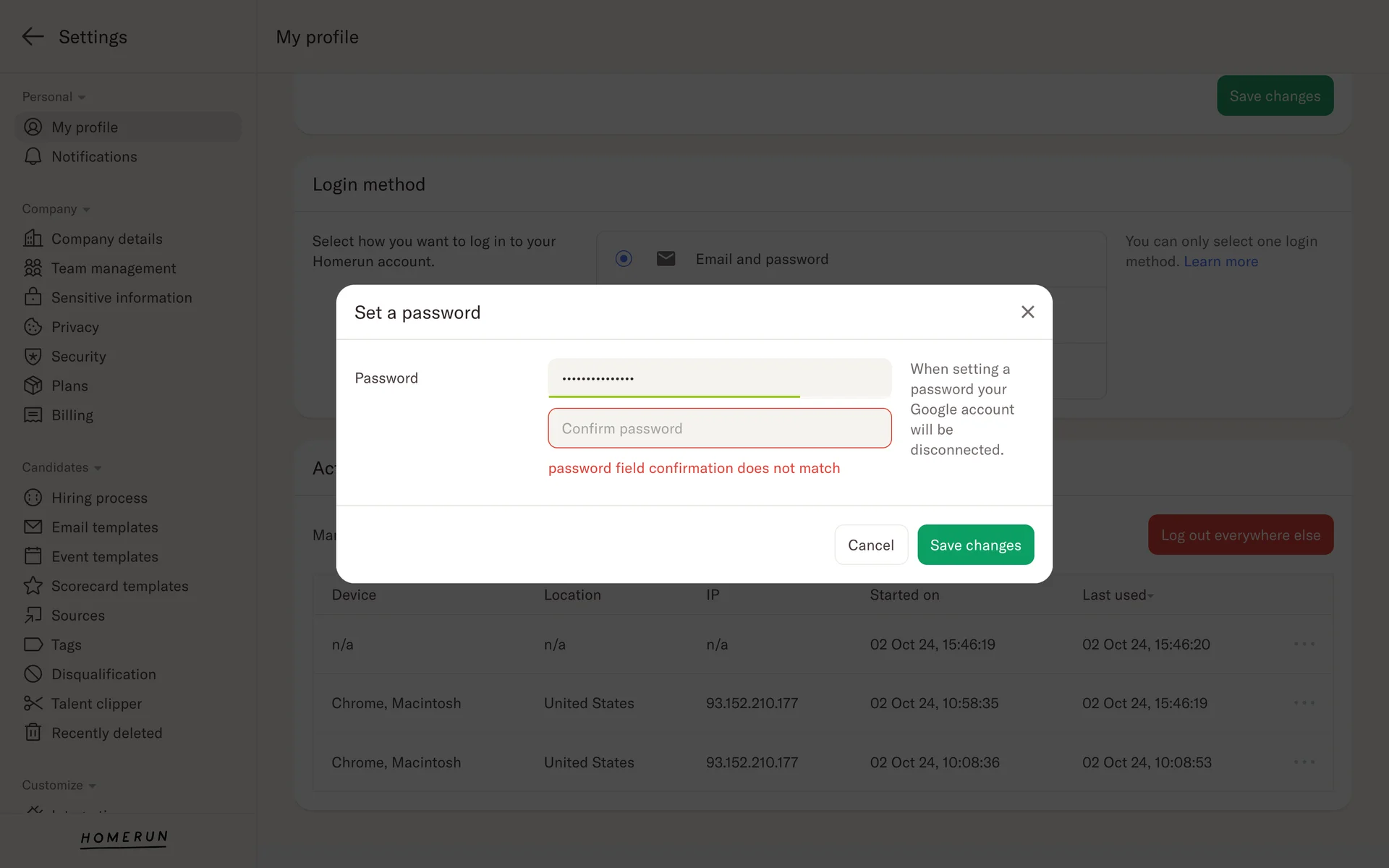This screenshot has height=868, width=1389.
Task: Open Notifications settings
Action: coord(94,157)
